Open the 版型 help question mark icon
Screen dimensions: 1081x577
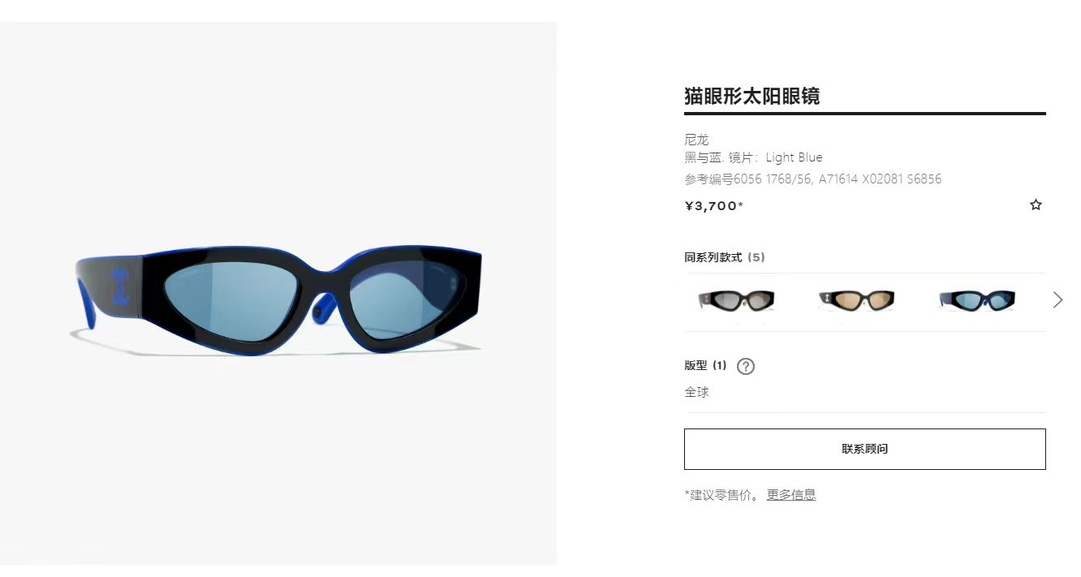[745, 366]
